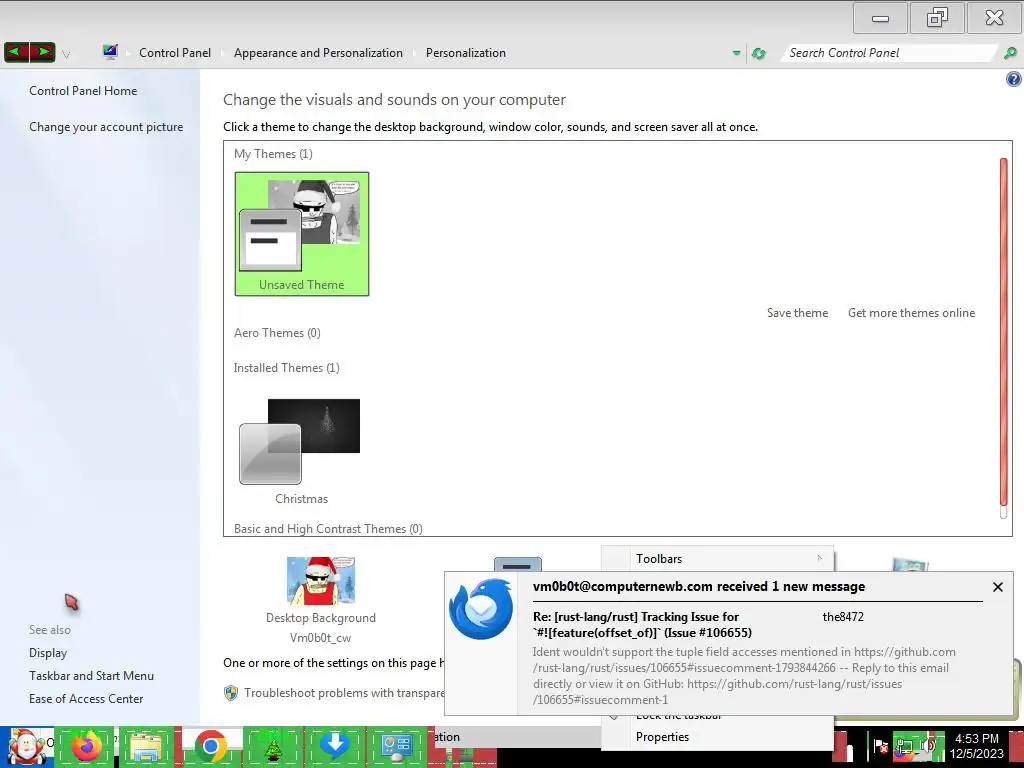1024x768 pixels.
Task: Click Troubleshoot problems with transparency link
Action: [344, 693]
